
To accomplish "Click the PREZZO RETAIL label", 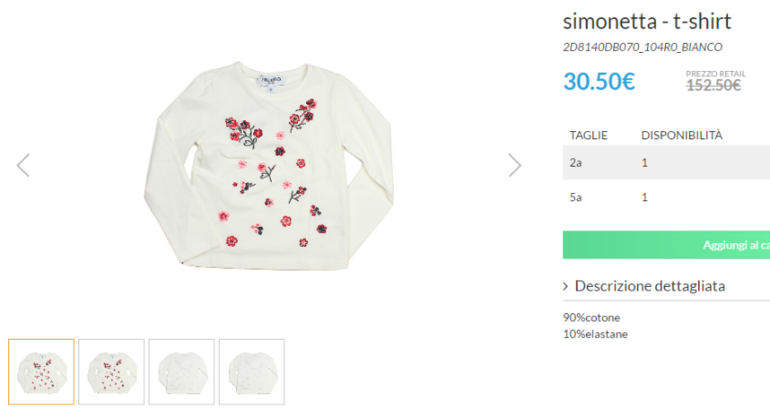I will click(713, 72).
